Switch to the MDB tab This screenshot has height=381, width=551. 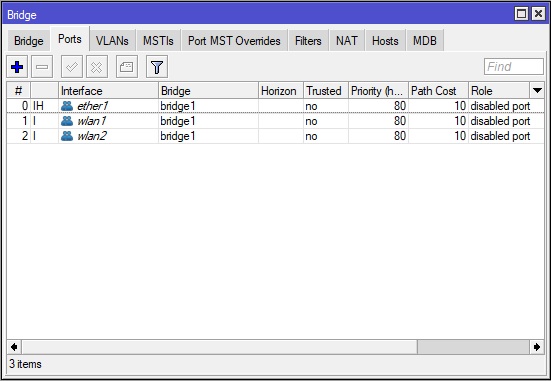pos(424,41)
